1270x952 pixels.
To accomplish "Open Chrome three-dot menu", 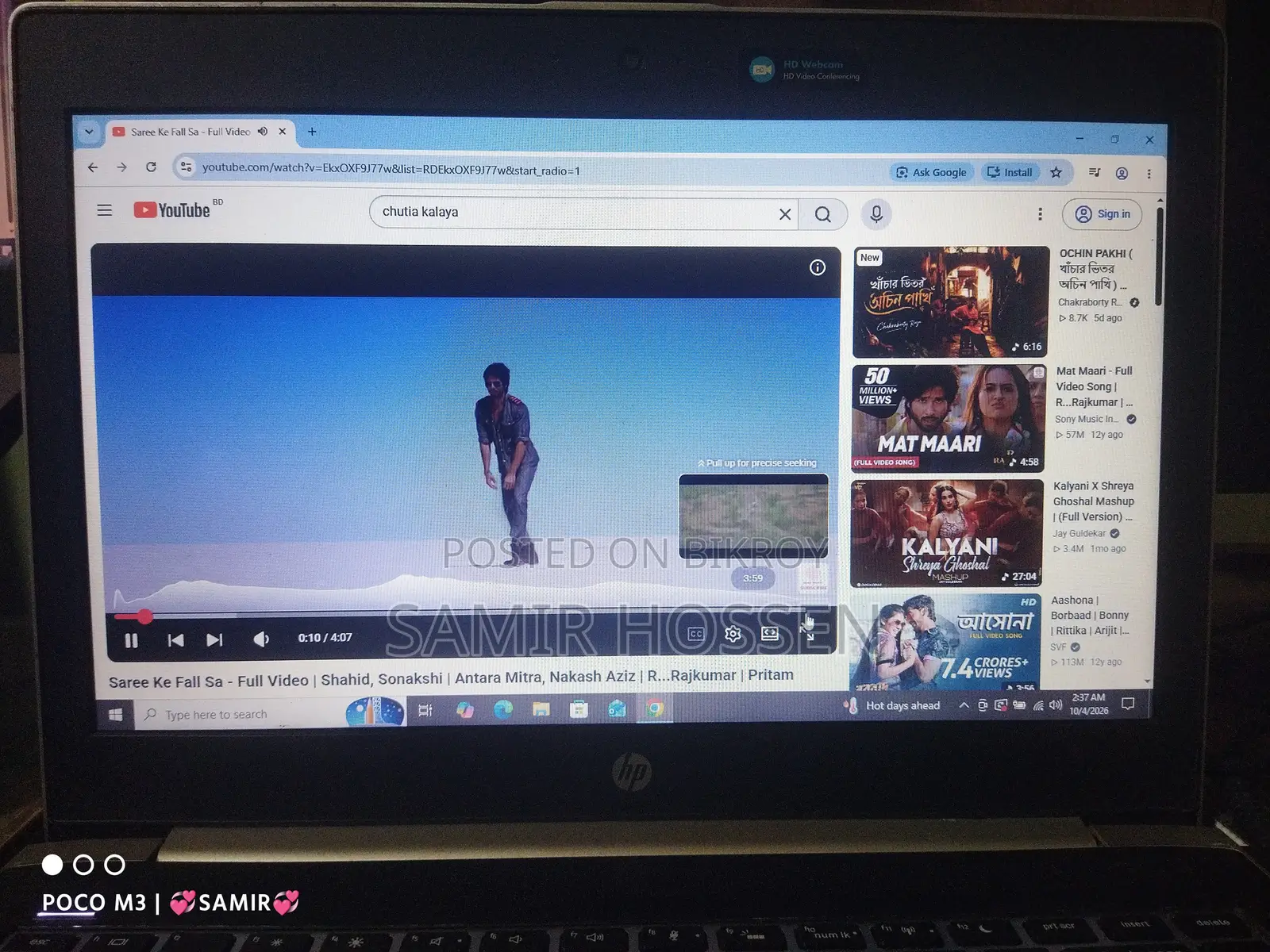I will pyautogui.click(x=1149, y=174).
